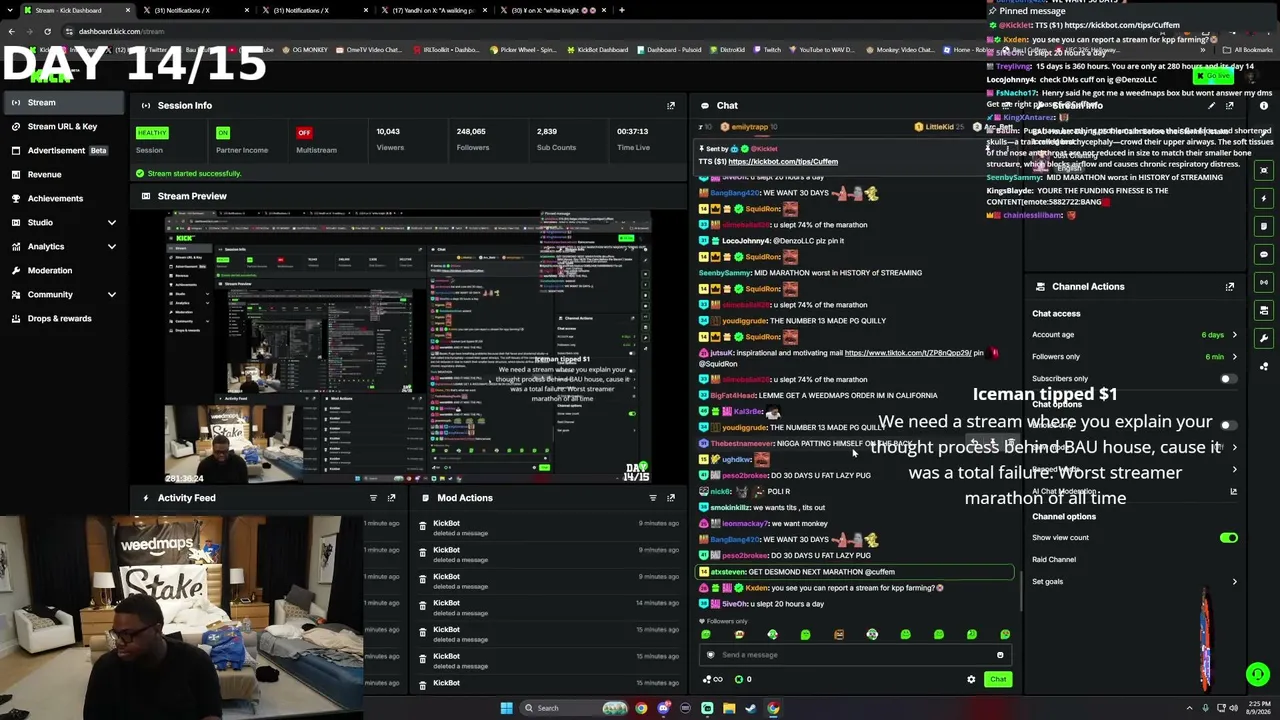Open Stream URL & Key page

click(62, 126)
